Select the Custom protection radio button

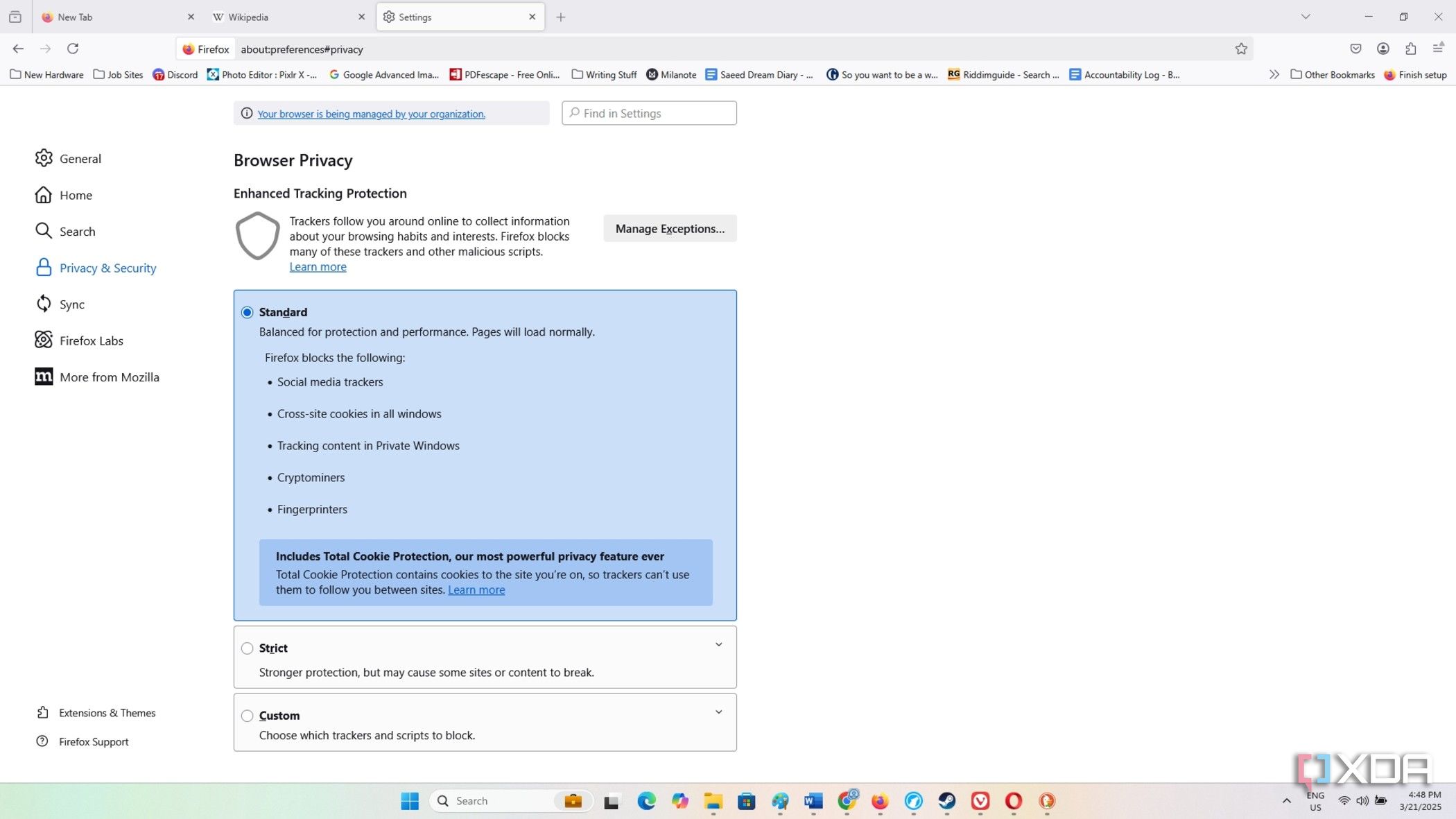coord(247,716)
